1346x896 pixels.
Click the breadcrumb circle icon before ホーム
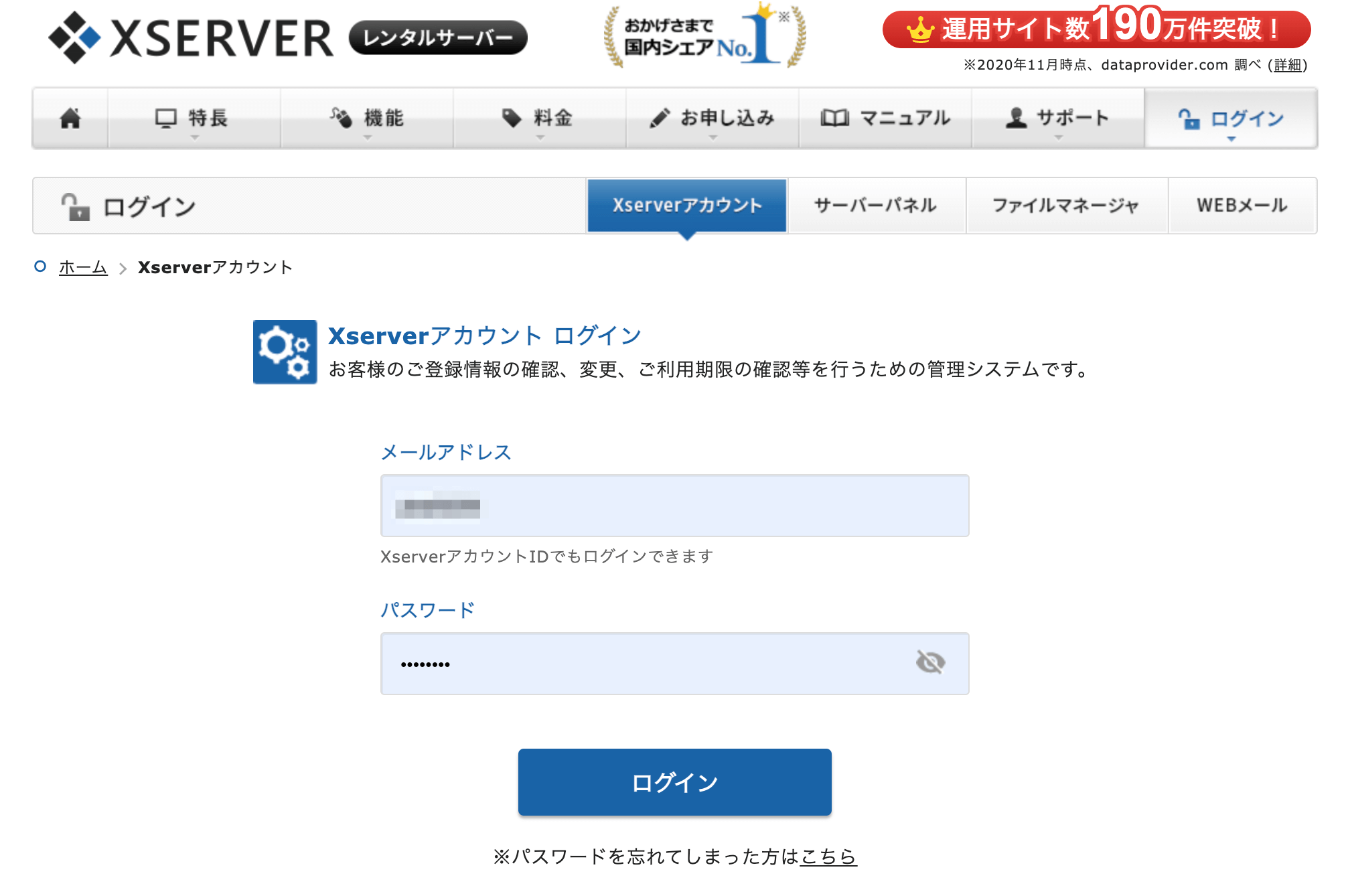click(x=40, y=267)
